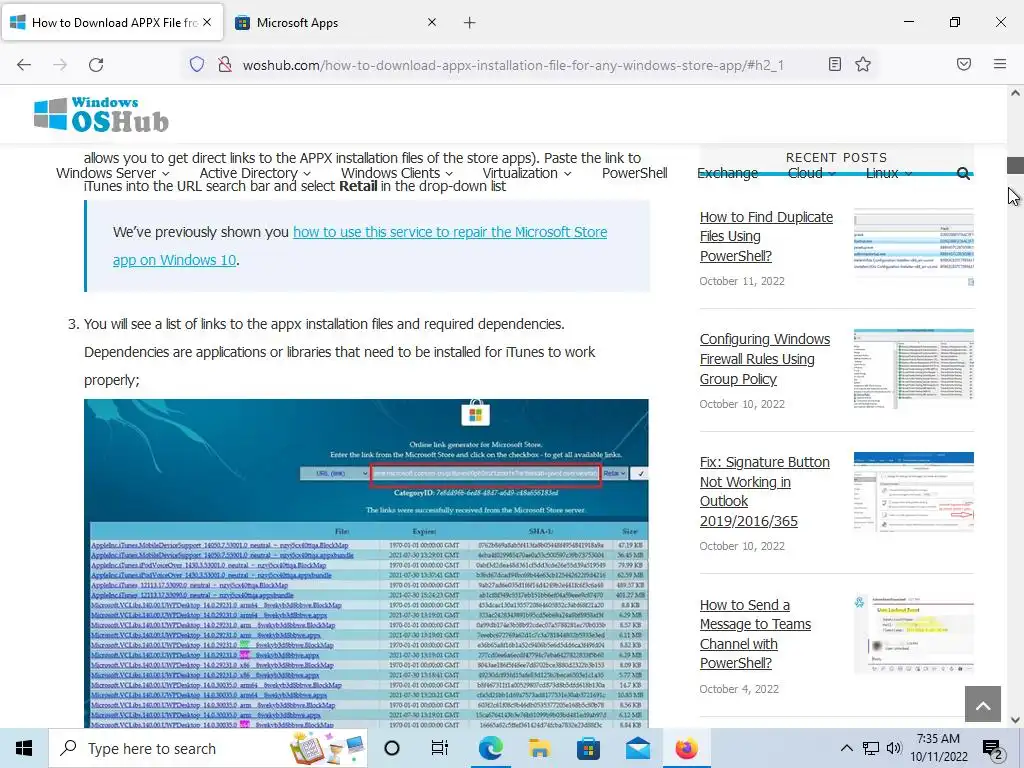The height and width of the screenshot is (768, 1024).
Task: Click the iTunes appx links screenshot image
Action: (366, 564)
